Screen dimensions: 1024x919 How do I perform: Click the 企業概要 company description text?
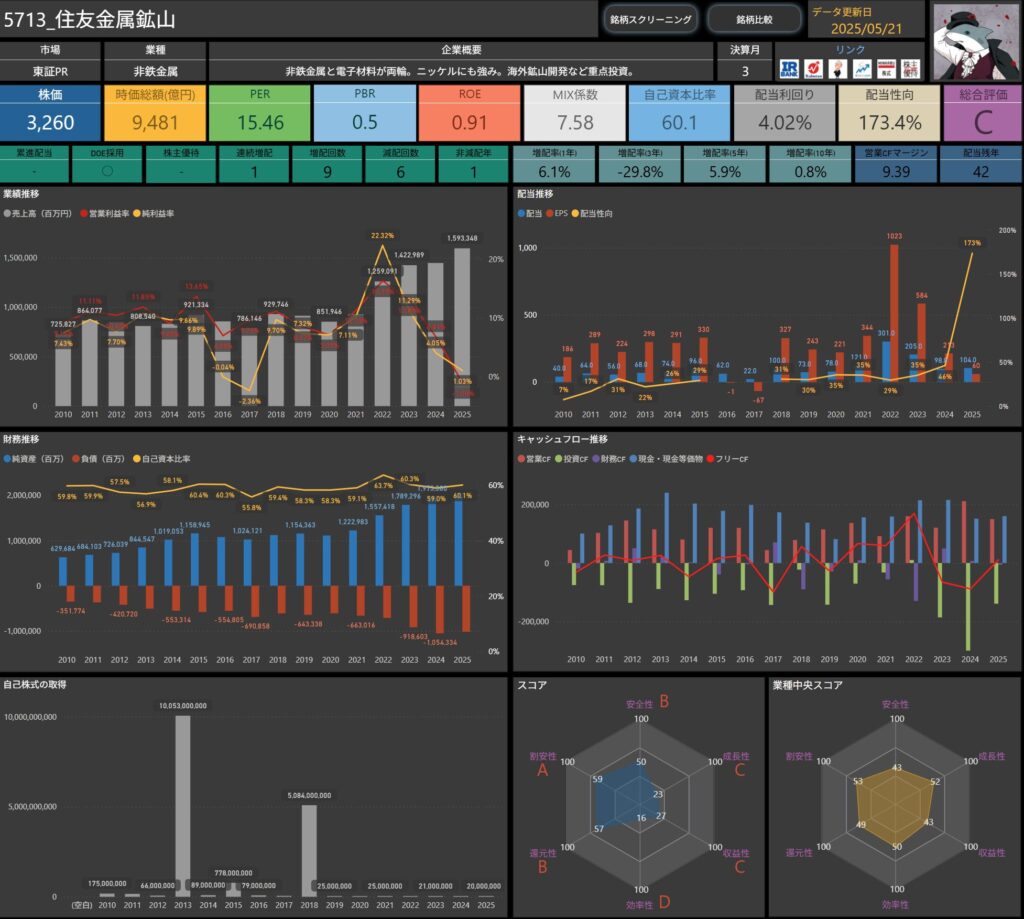(x=460, y=71)
